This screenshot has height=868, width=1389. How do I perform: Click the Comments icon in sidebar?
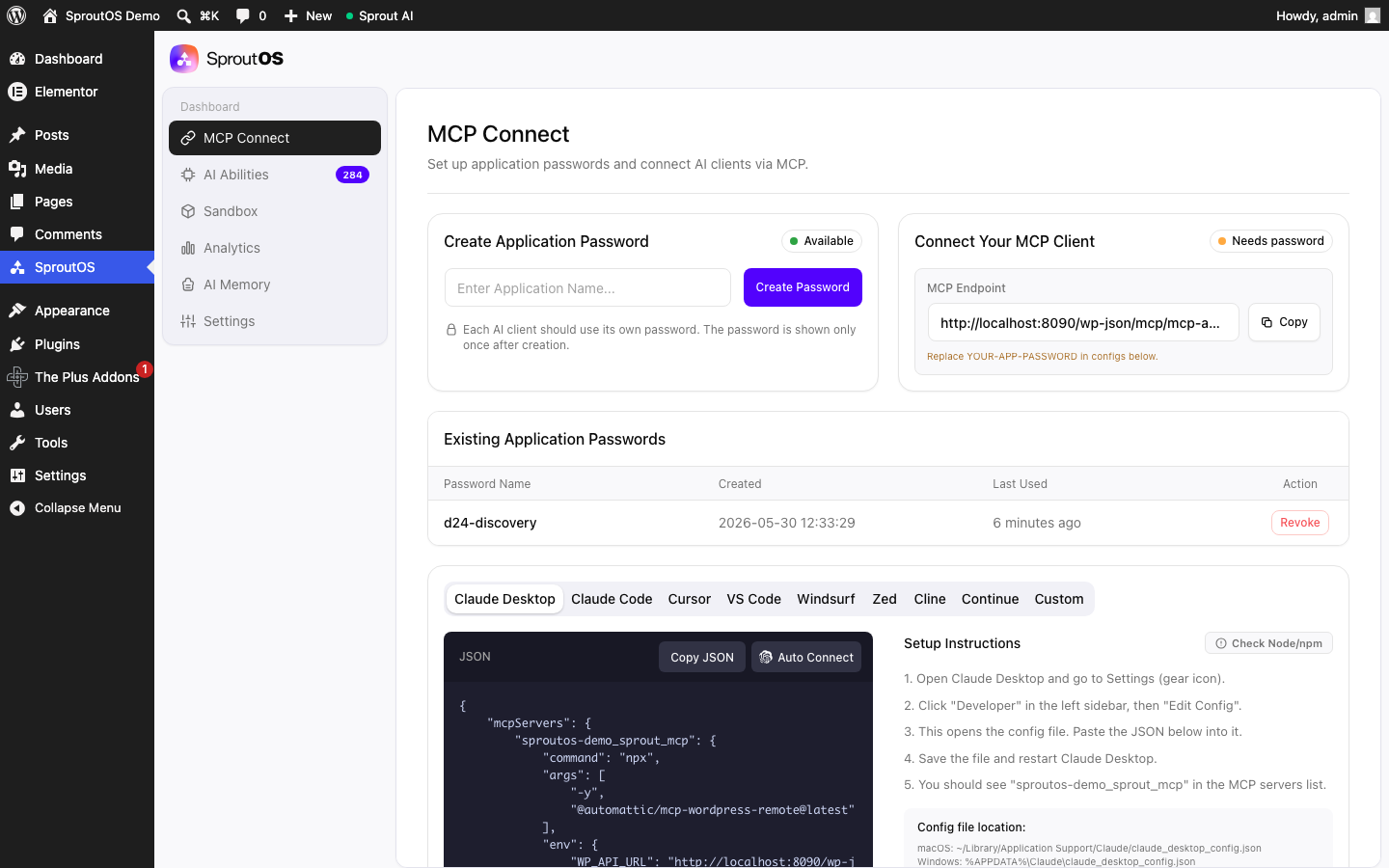[x=17, y=234]
